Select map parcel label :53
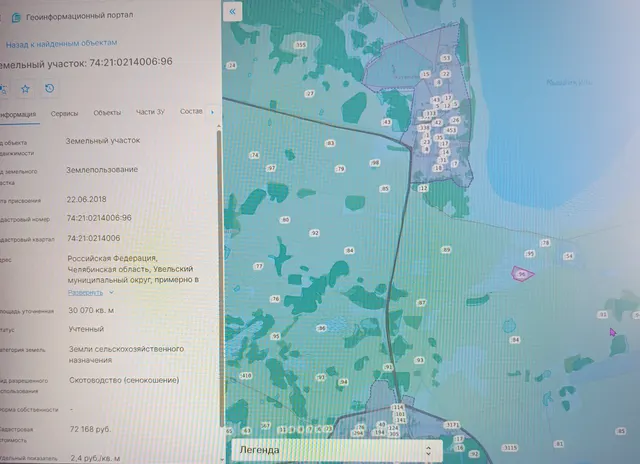 coord(446,58)
